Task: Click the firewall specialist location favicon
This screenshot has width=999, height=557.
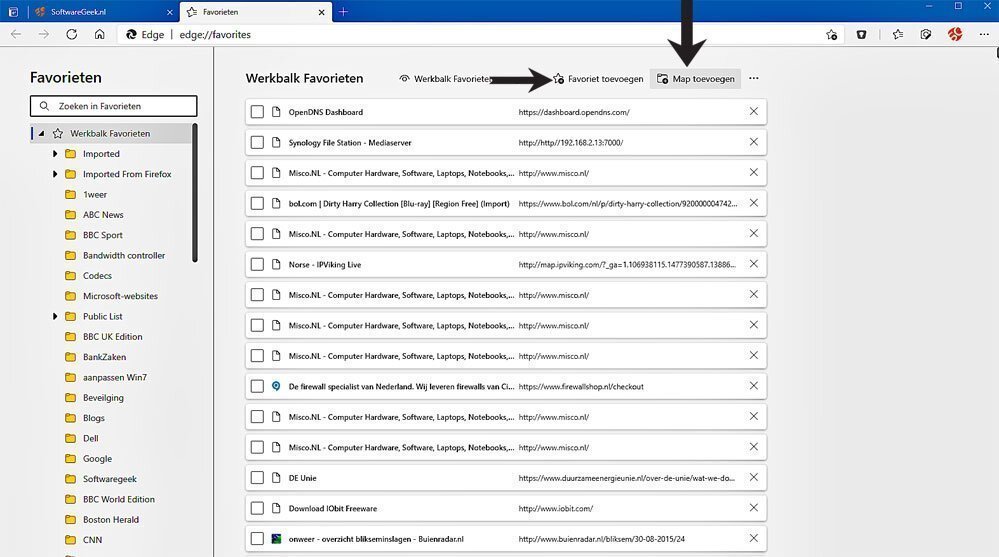Action: point(276,386)
